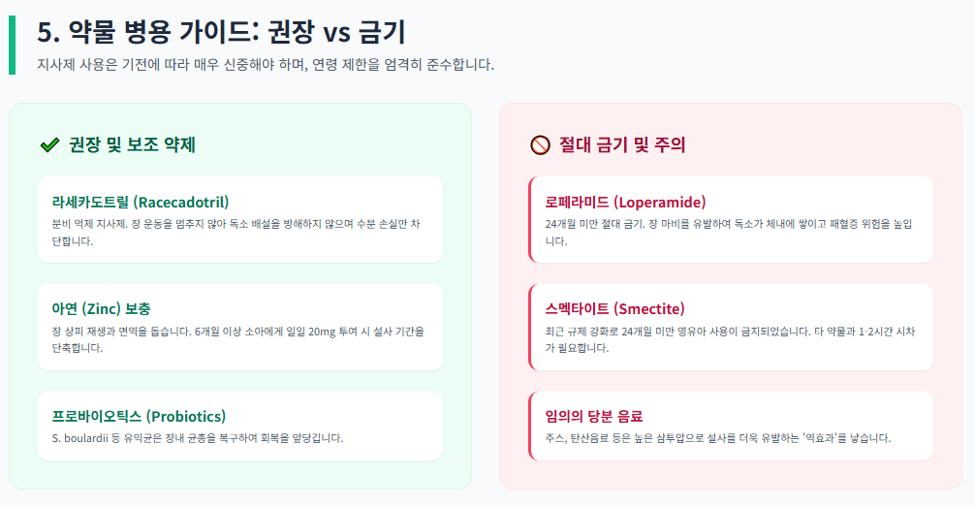975x507 pixels.
Task: Click the red prohibition icon
Action: point(540,145)
